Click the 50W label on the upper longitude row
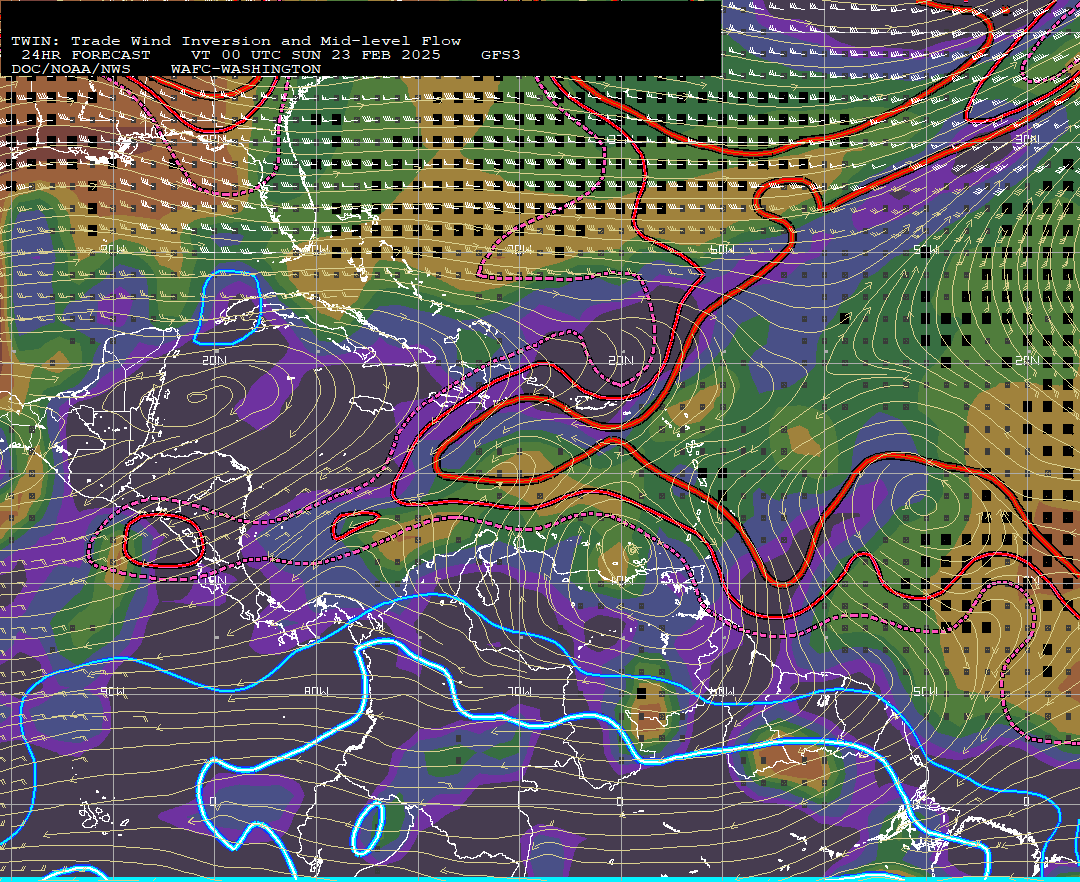 [927, 249]
